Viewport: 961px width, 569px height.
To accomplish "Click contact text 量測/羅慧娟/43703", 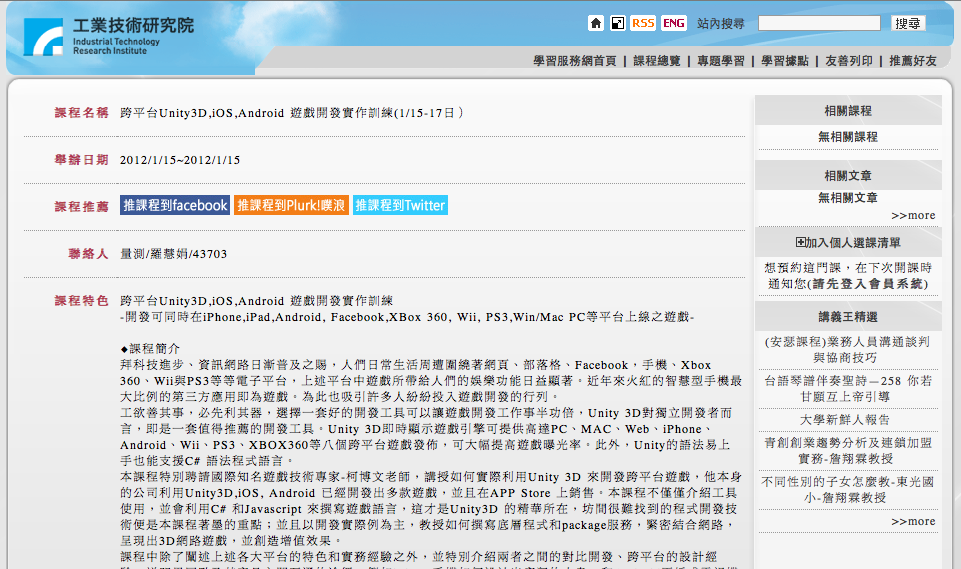I will 173,254.
